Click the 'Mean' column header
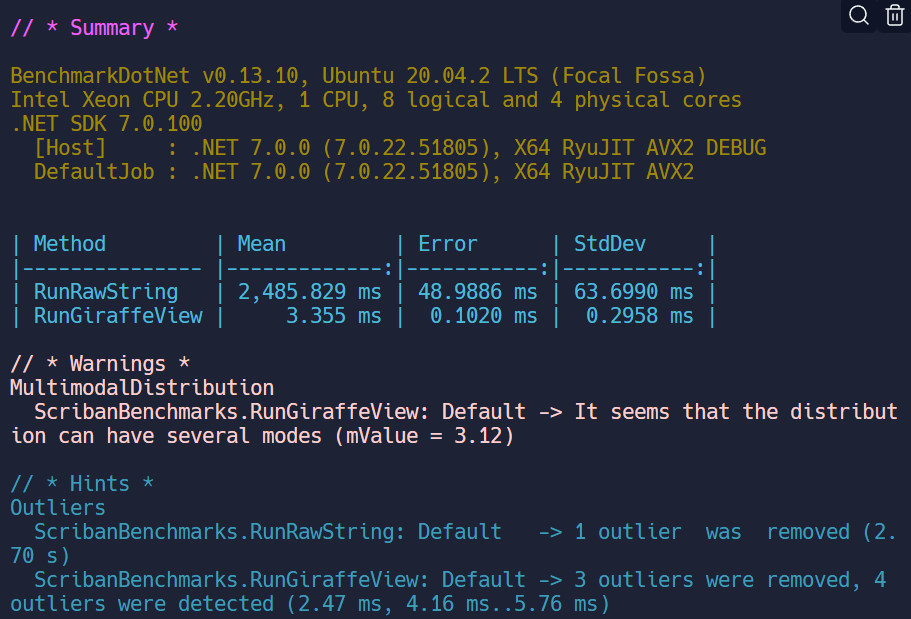The width and height of the screenshot is (911, 619). point(262,244)
